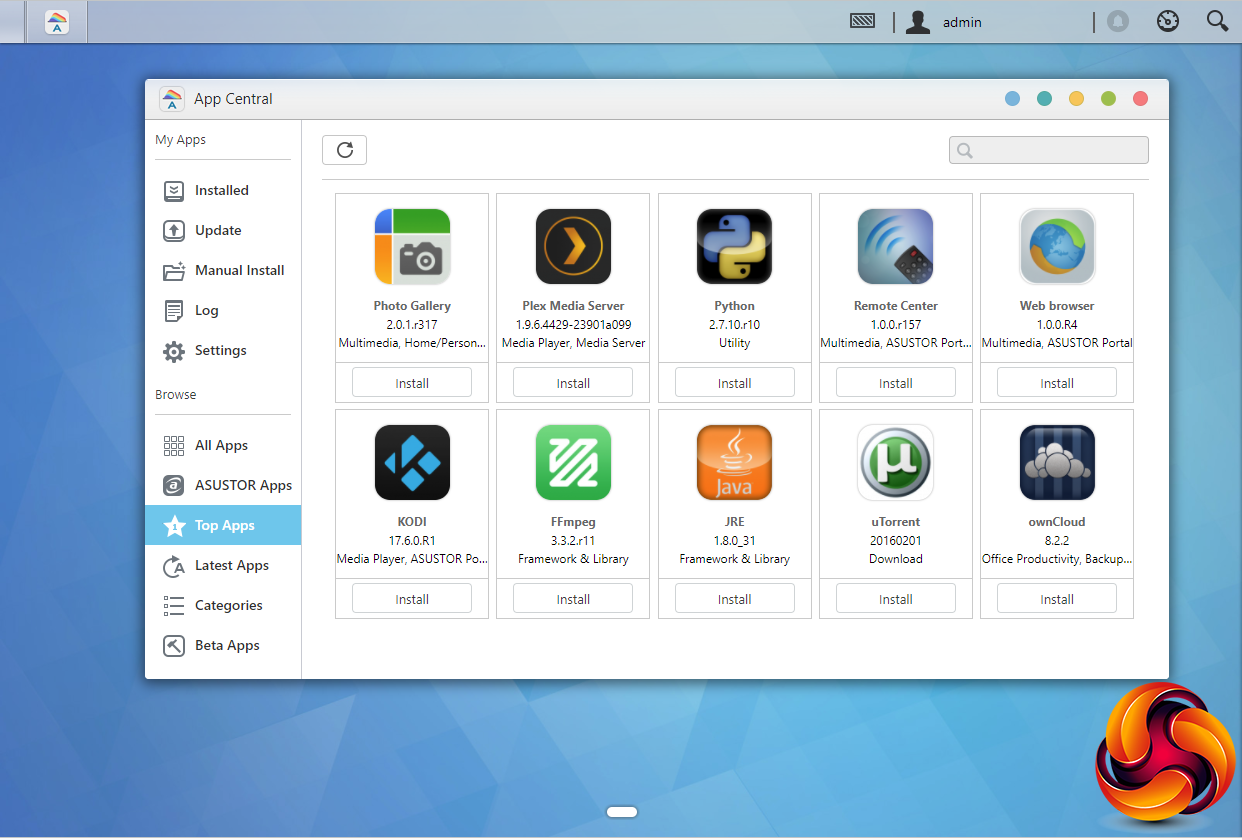This screenshot has width=1242, height=840.
Task: Open the system gauge icon in top bar
Action: [x=1168, y=21]
